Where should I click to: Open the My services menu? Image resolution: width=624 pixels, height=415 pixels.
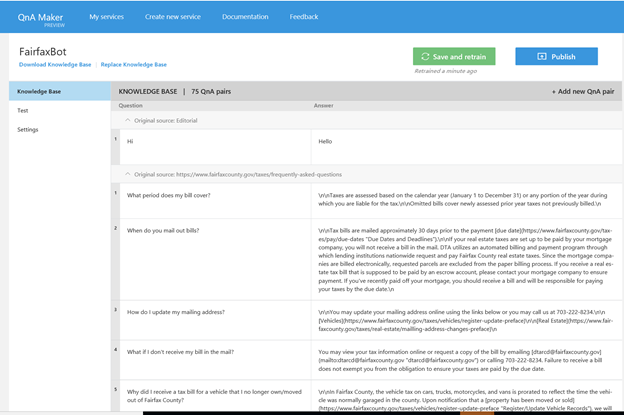click(106, 17)
